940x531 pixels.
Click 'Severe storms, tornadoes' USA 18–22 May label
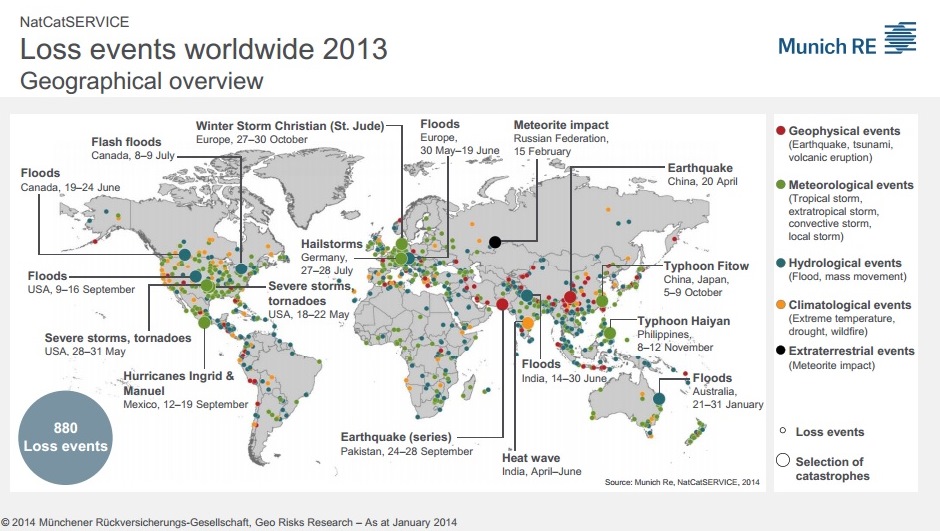309,294
